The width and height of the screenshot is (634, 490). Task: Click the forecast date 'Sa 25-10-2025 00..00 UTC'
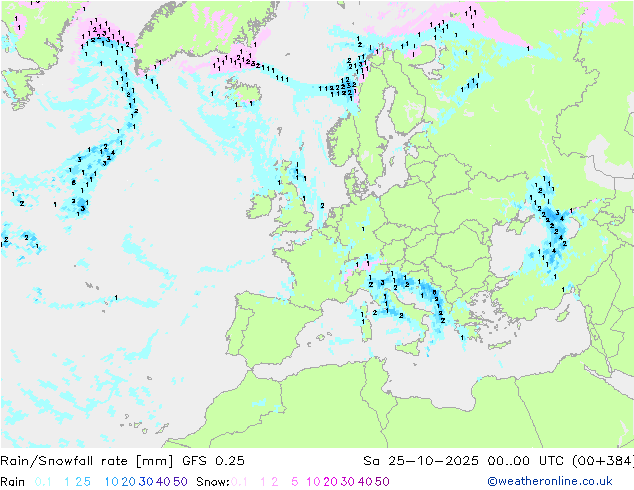[x=466, y=461]
